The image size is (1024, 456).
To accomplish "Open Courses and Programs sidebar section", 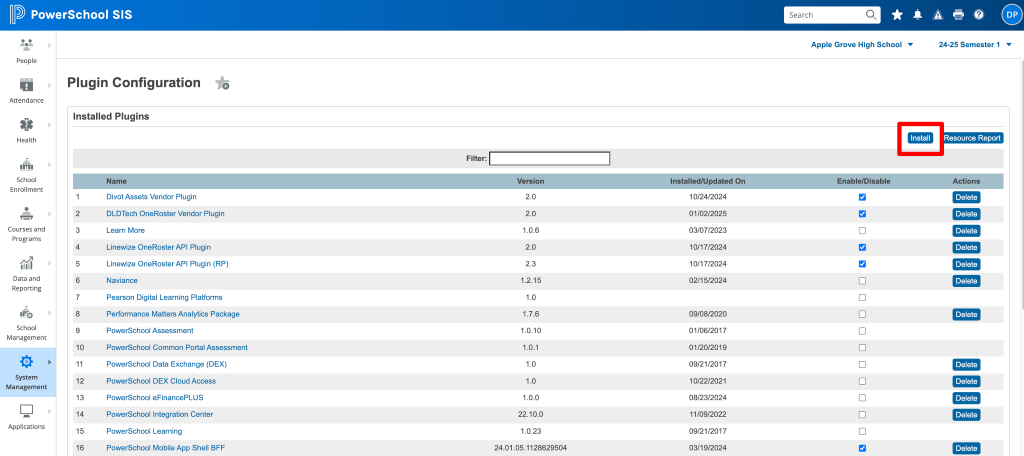I will [27, 223].
